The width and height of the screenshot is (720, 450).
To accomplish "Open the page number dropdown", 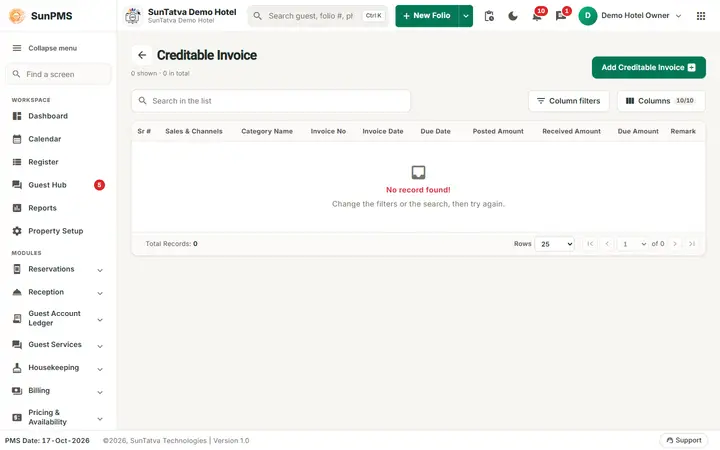I will click(x=633, y=244).
